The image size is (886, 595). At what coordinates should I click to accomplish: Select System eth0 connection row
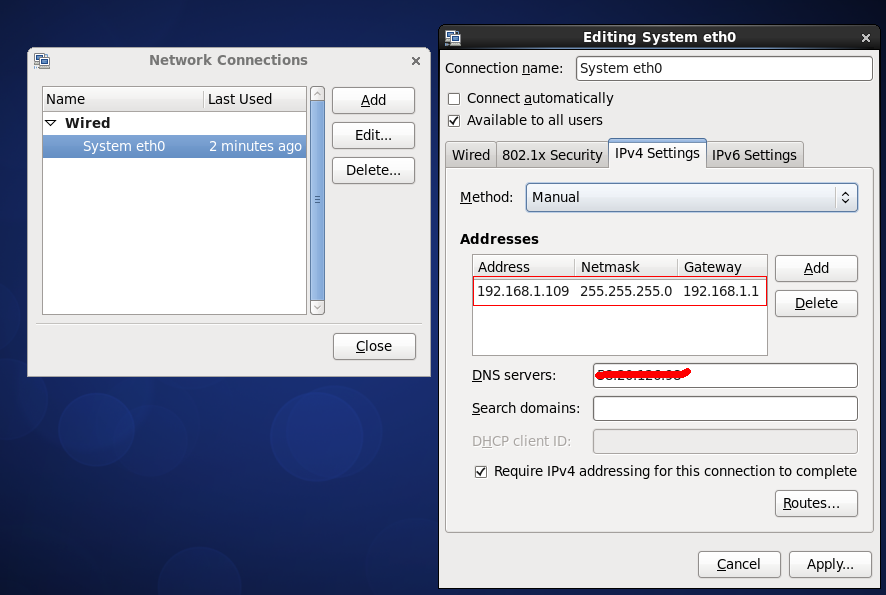click(x=175, y=146)
